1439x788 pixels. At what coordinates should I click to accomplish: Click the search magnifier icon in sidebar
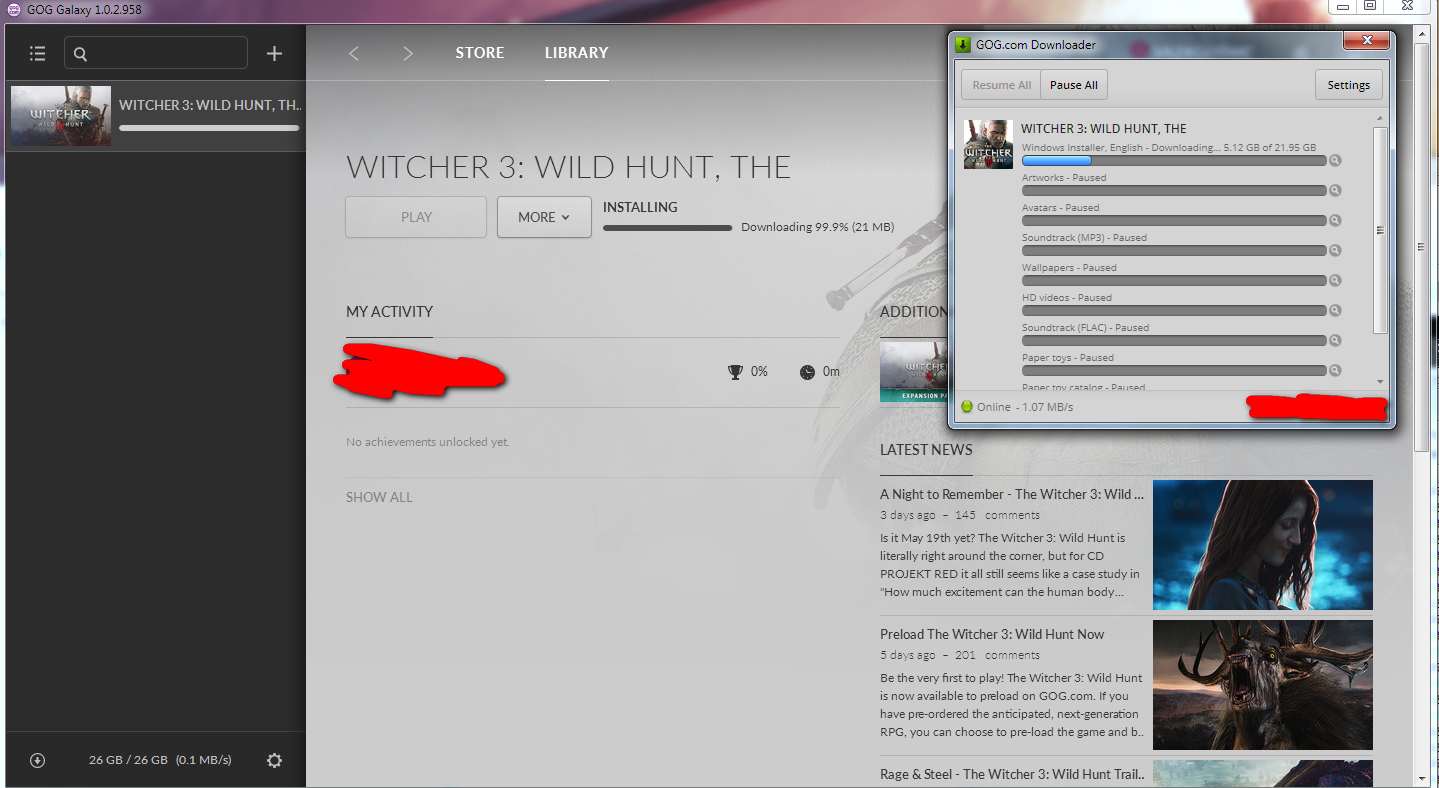[x=81, y=54]
